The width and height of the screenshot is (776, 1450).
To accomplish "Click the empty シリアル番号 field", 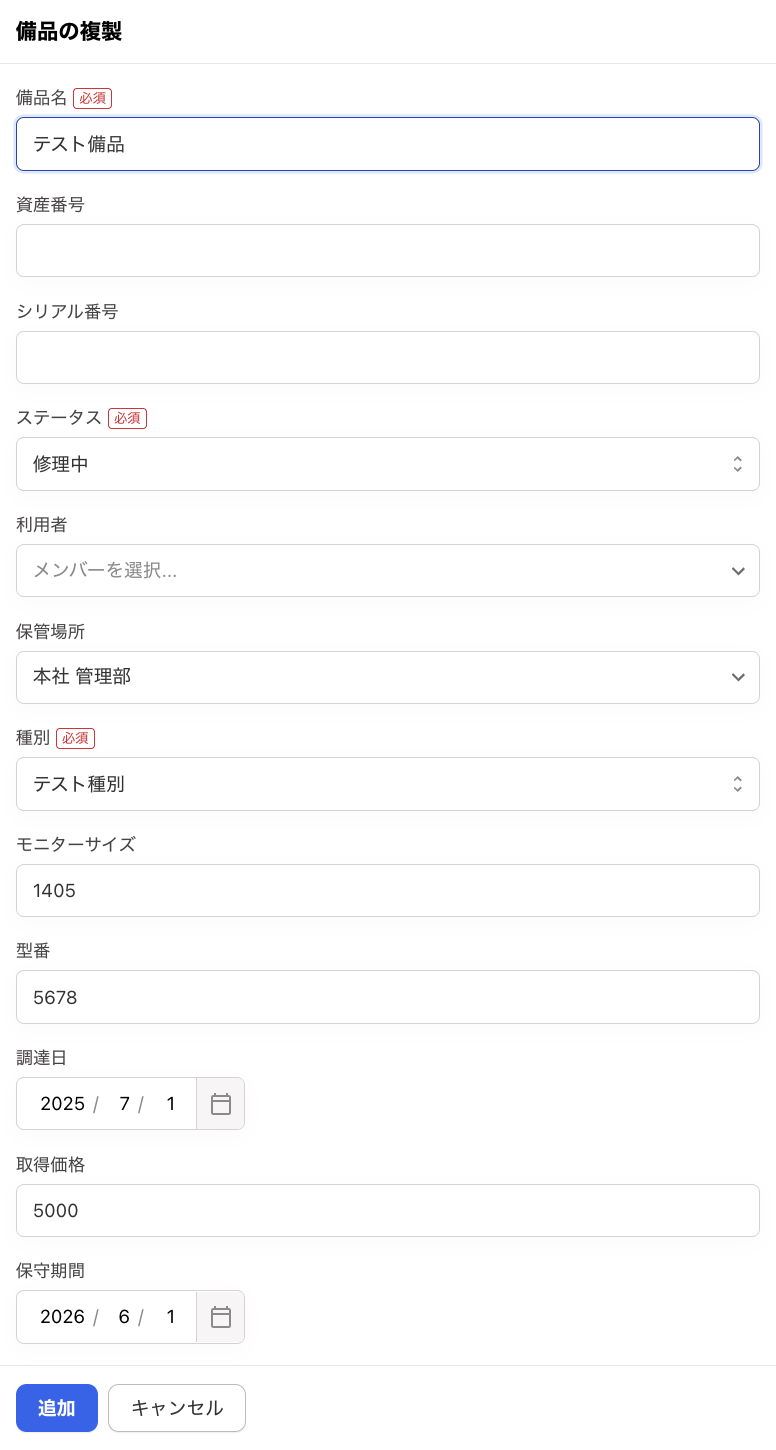I will tap(388, 357).
